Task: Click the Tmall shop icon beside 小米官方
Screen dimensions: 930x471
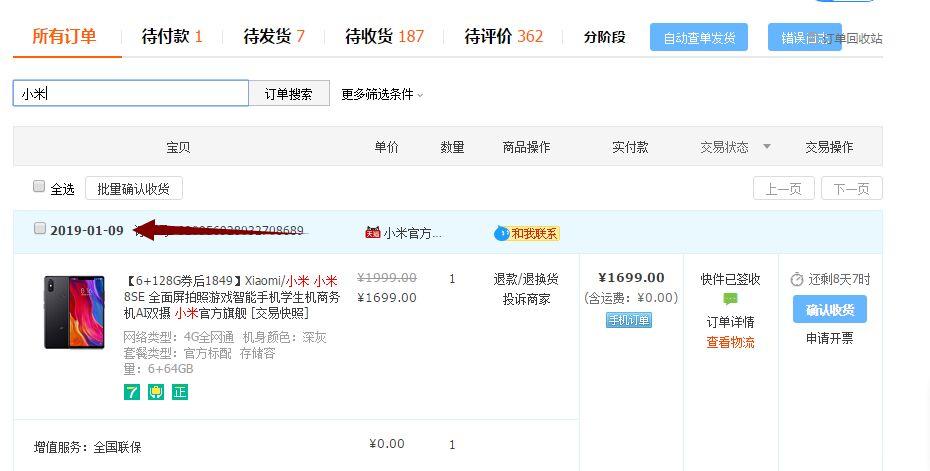Action: pos(372,233)
